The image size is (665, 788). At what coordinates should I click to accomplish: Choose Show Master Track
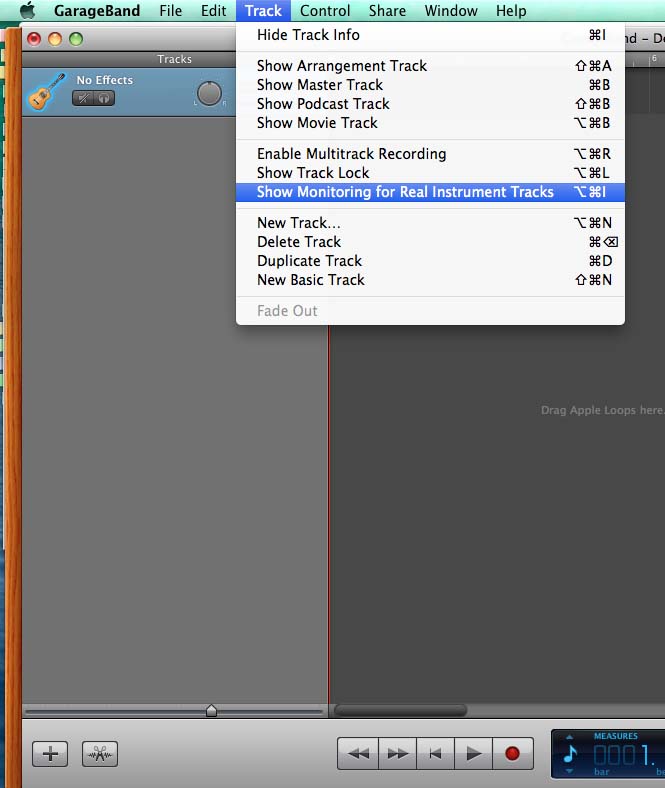point(430,85)
